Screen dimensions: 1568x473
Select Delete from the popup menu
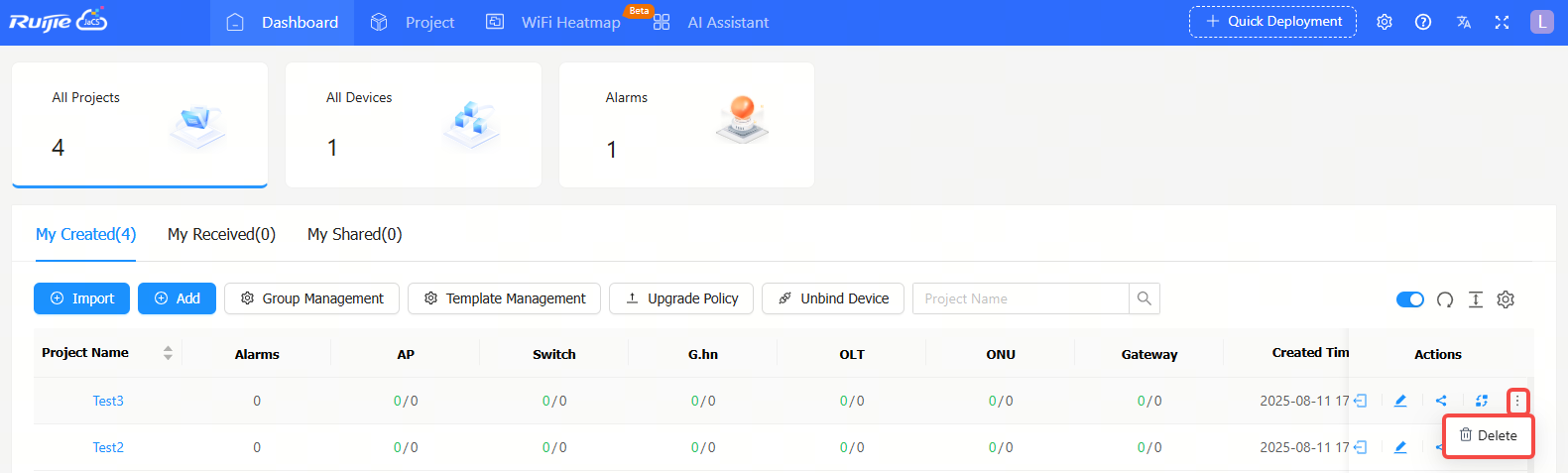pos(1488,435)
